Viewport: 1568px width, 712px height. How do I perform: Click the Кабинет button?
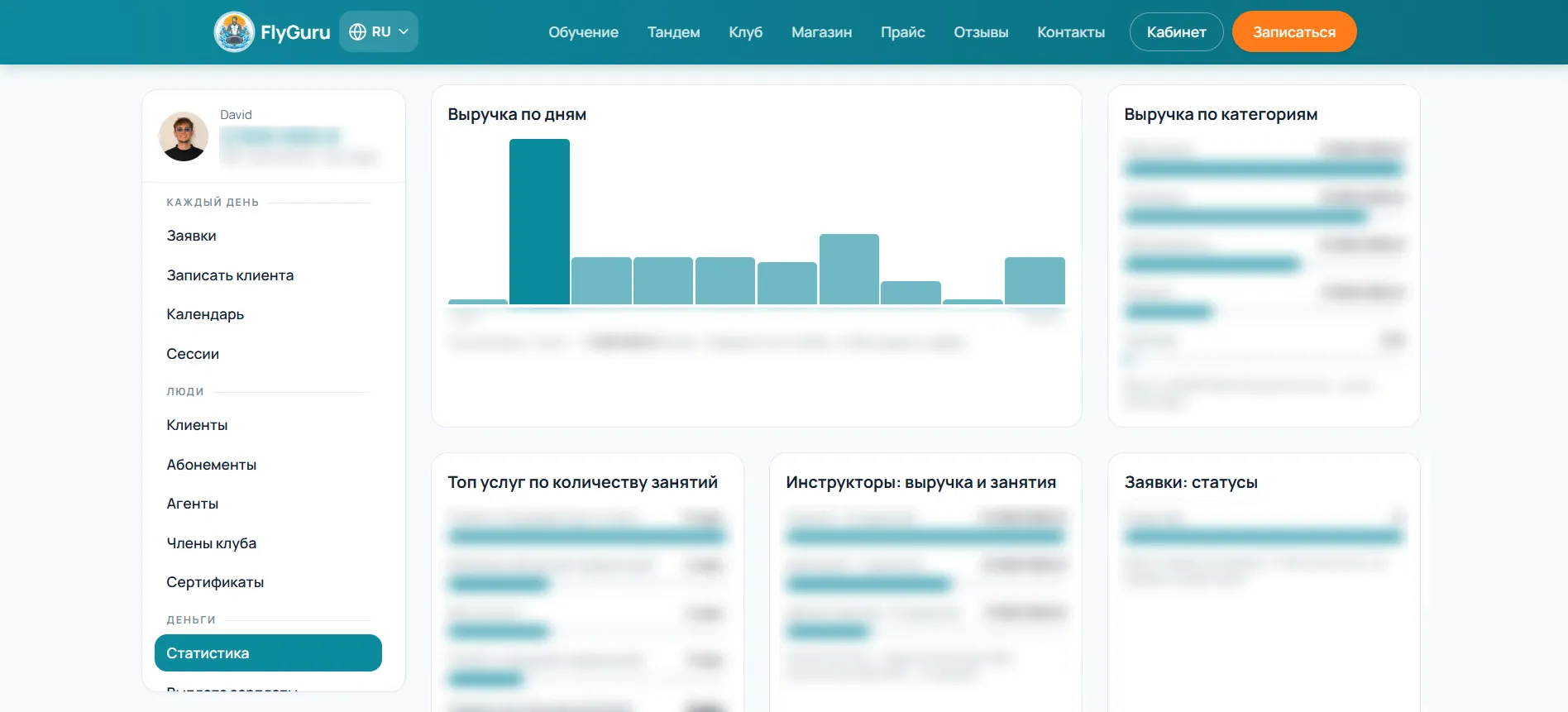click(x=1176, y=32)
